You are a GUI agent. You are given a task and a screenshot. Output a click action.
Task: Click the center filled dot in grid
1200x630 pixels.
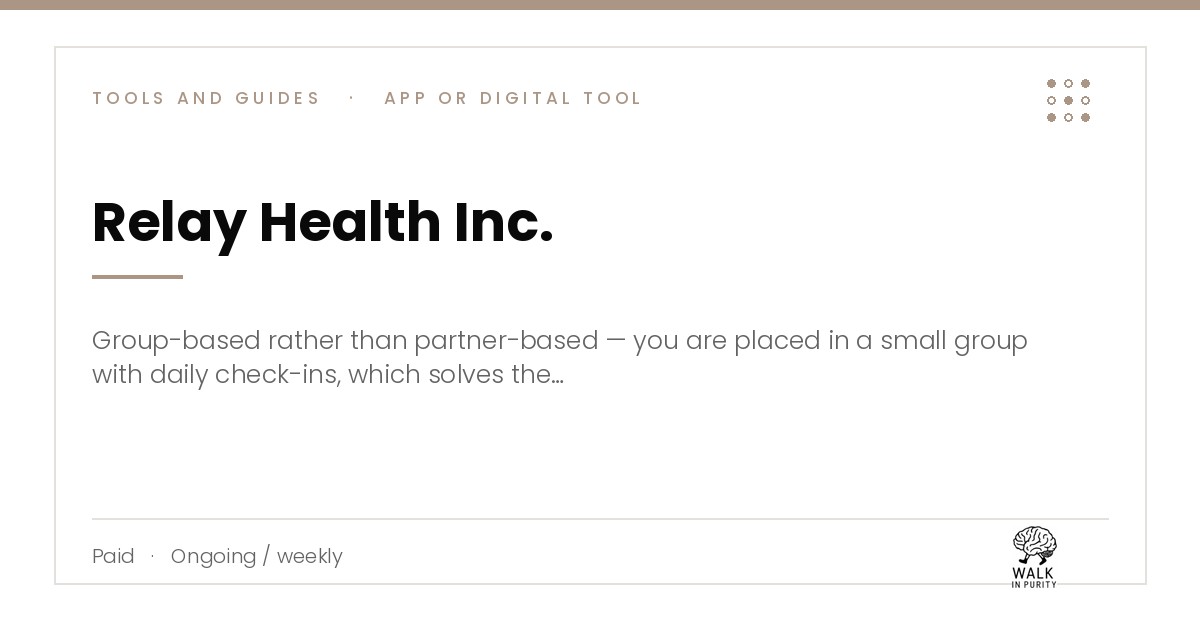[x=1068, y=100]
